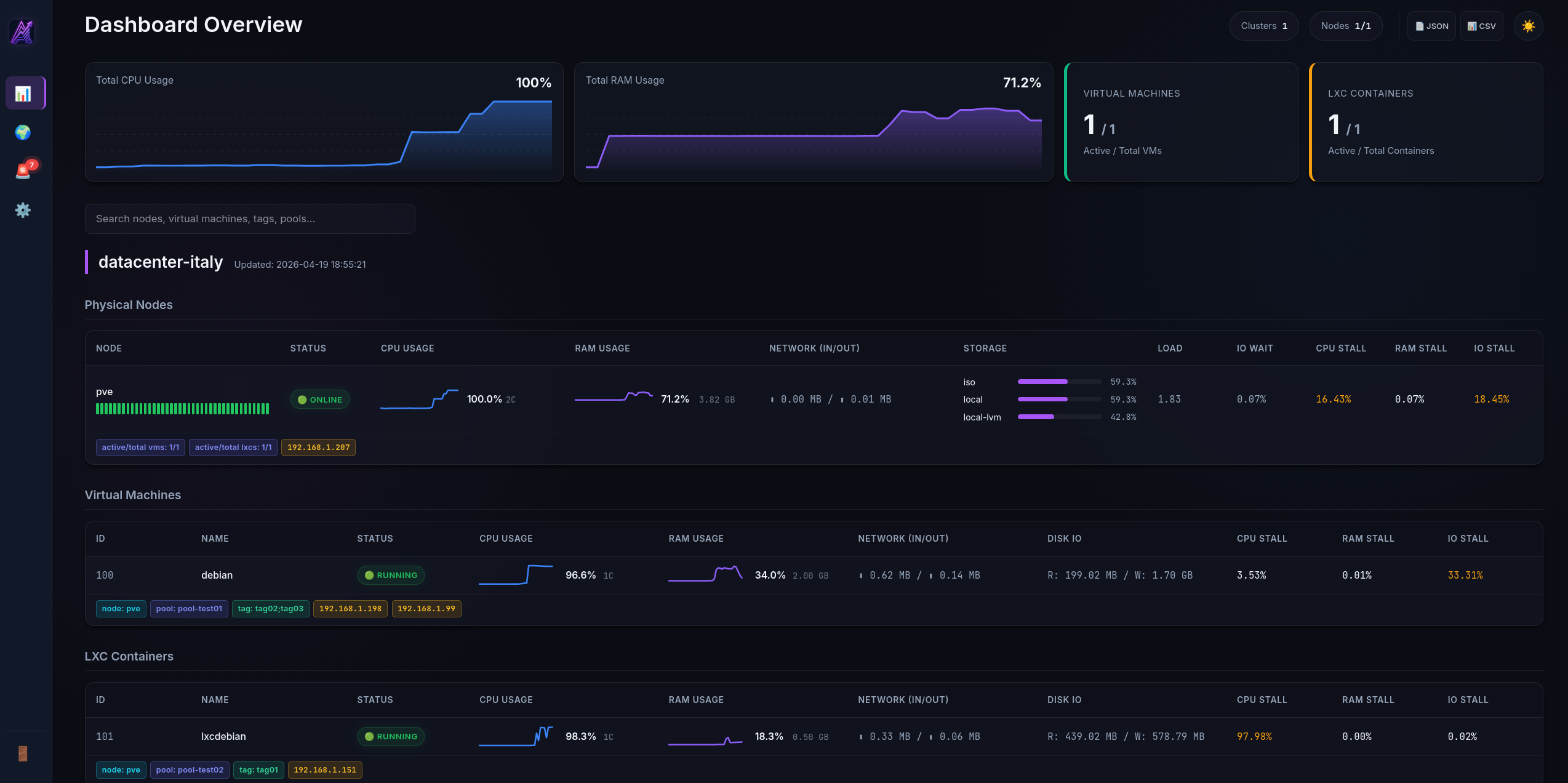Export data as JSON
Image resolution: width=1568 pixels, height=783 pixels.
click(1431, 26)
